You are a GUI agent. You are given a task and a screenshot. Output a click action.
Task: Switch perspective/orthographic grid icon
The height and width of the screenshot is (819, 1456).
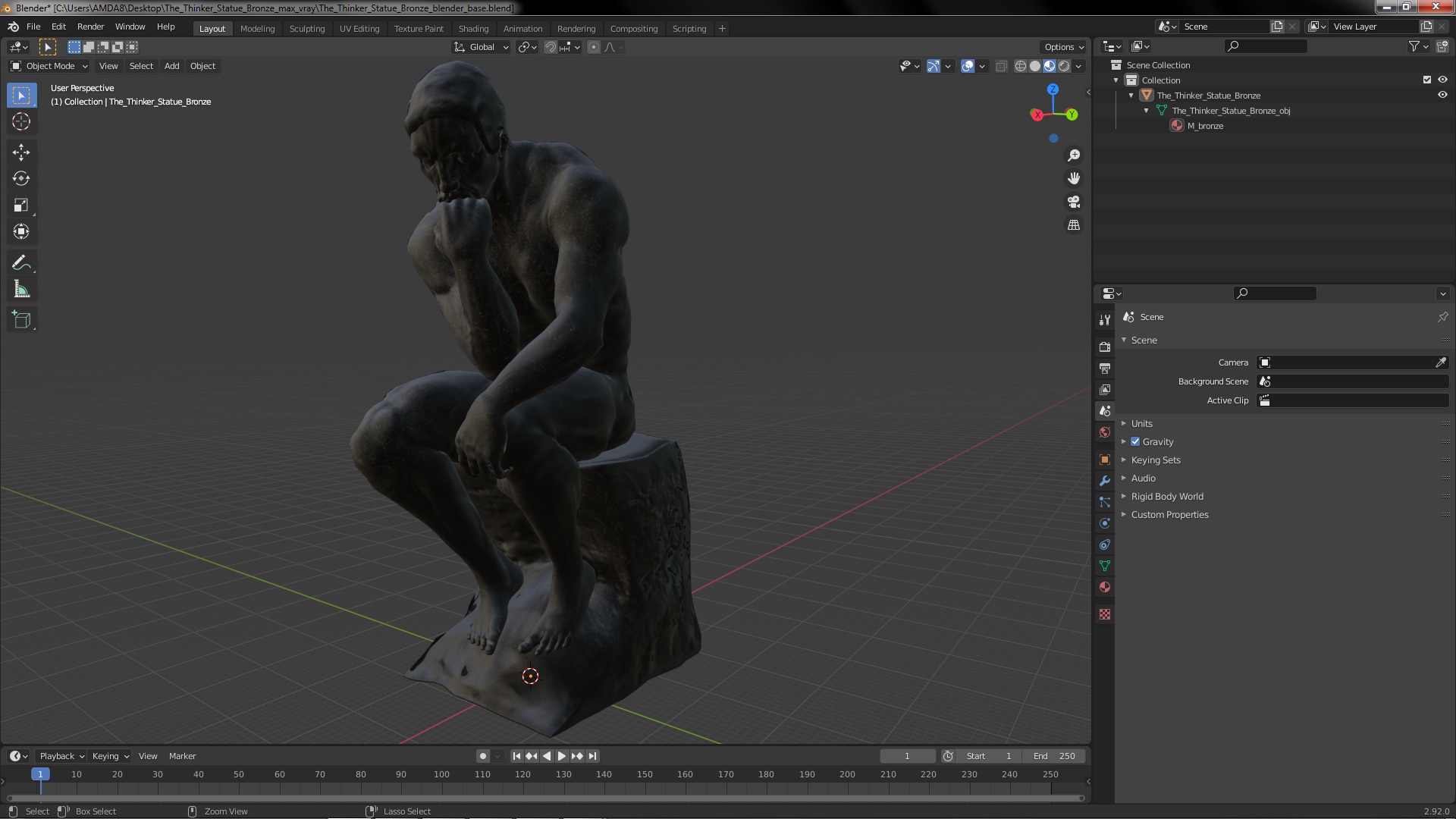coord(1074,225)
